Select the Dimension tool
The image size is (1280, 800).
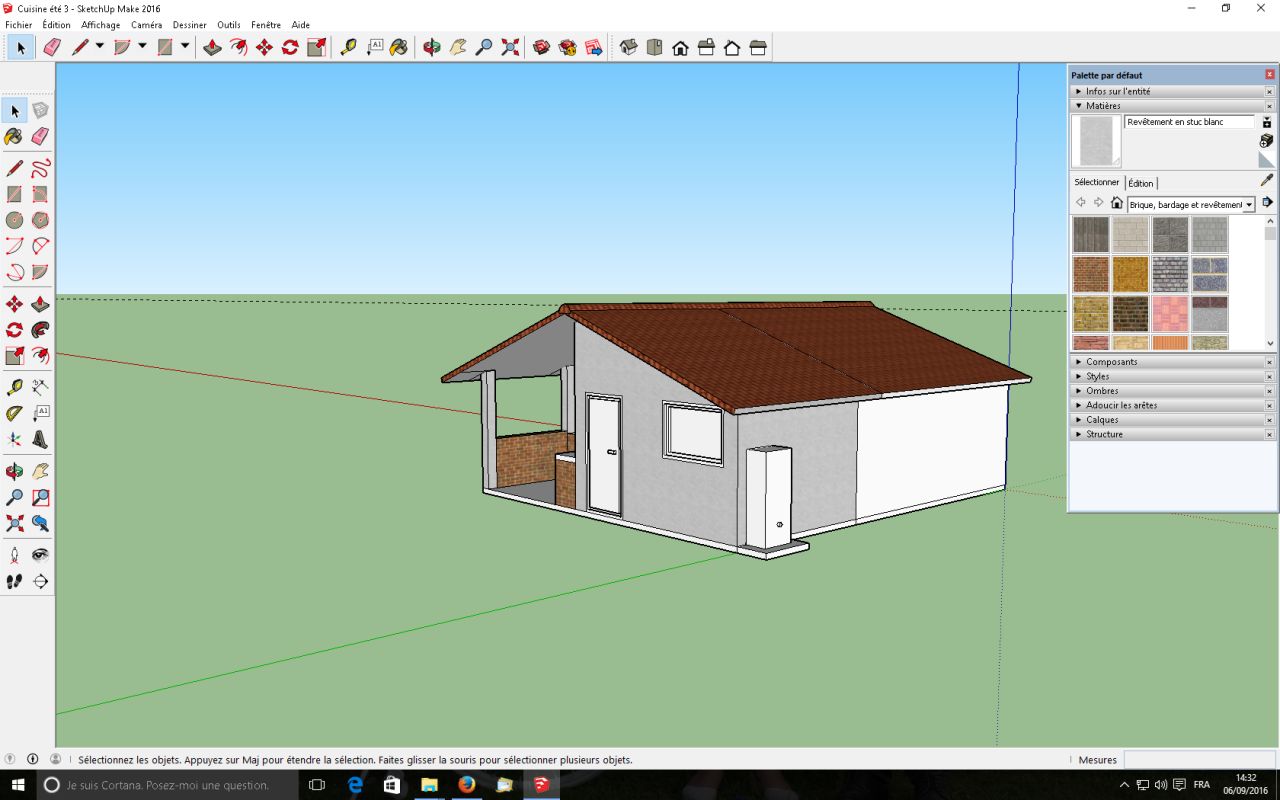pyautogui.click(x=40, y=387)
